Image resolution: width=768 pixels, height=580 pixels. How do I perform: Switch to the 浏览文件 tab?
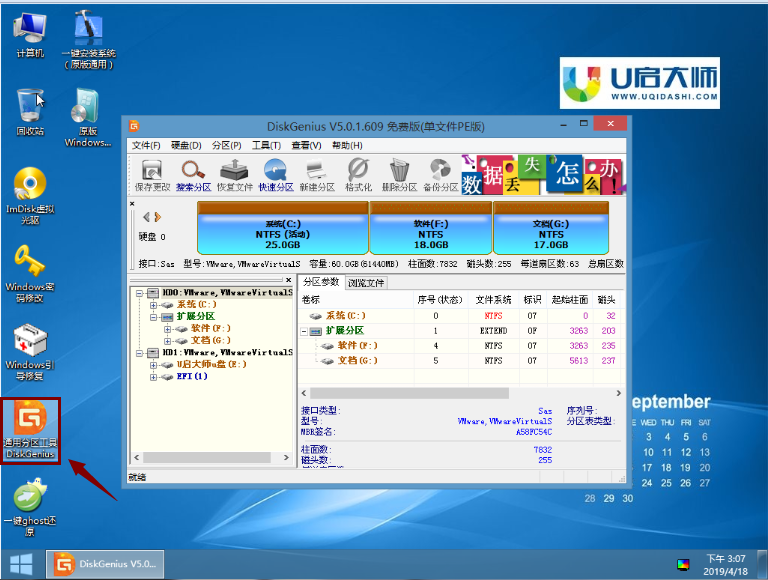coord(366,283)
